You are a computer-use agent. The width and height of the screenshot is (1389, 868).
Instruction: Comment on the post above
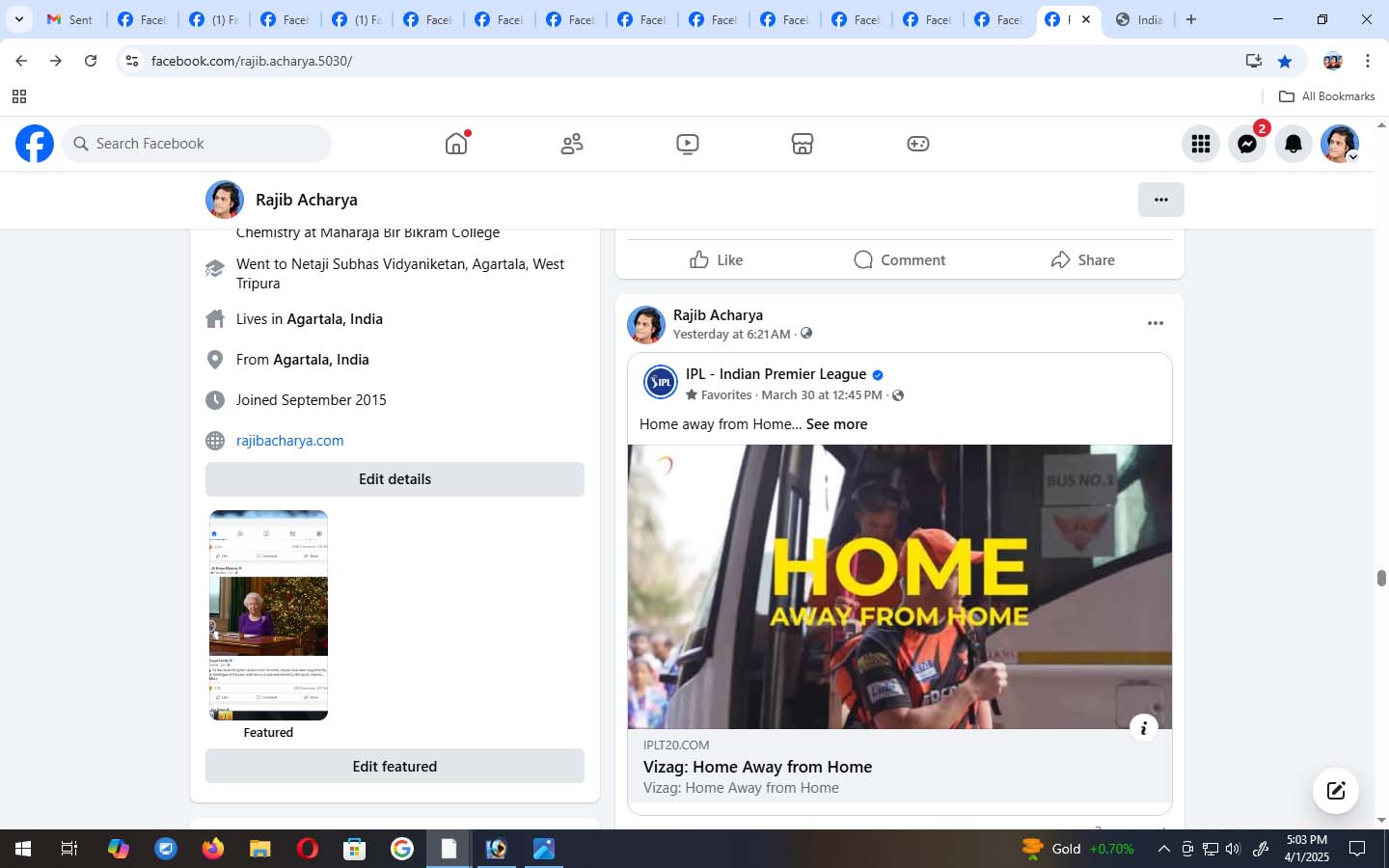pyautogui.click(x=900, y=259)
